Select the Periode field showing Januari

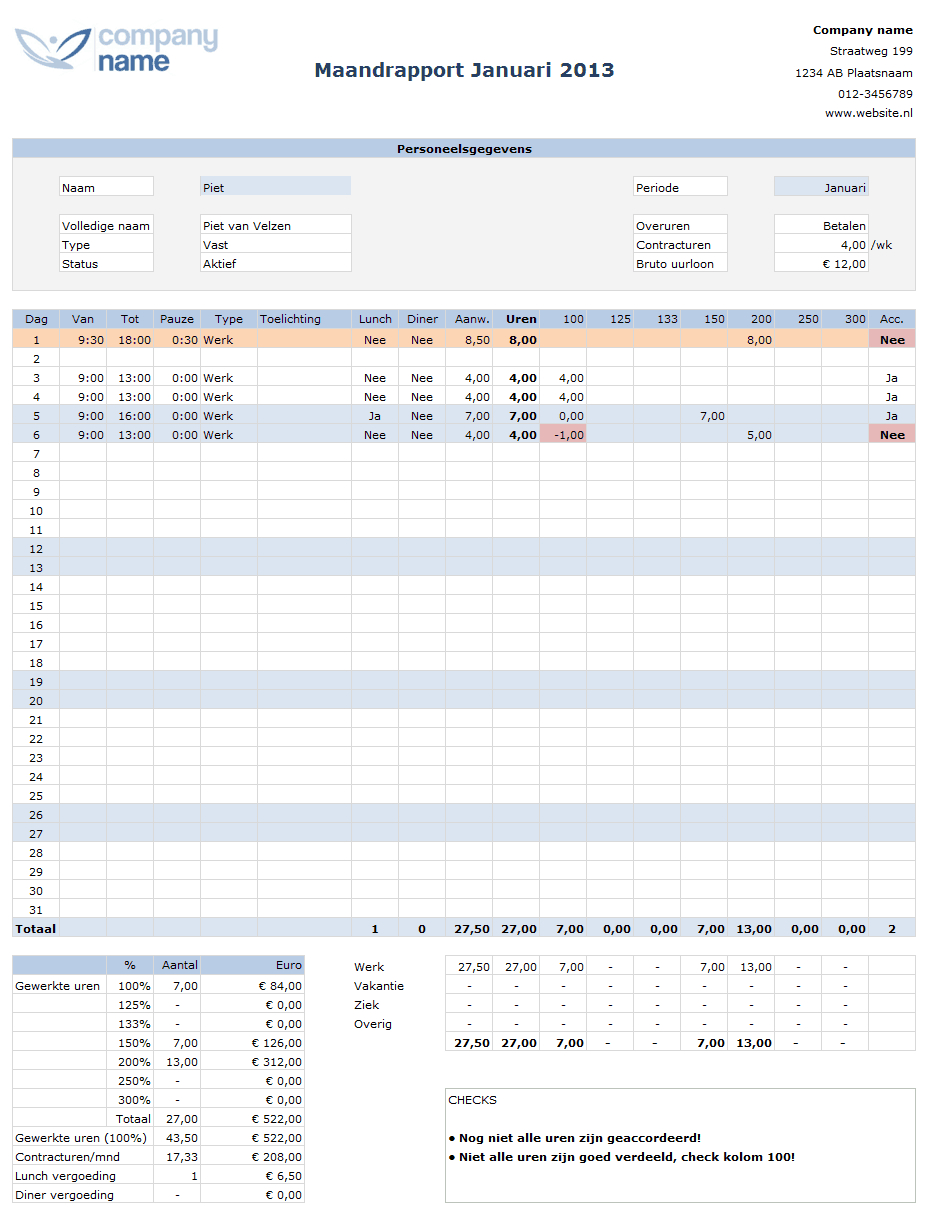pos(821,187)
